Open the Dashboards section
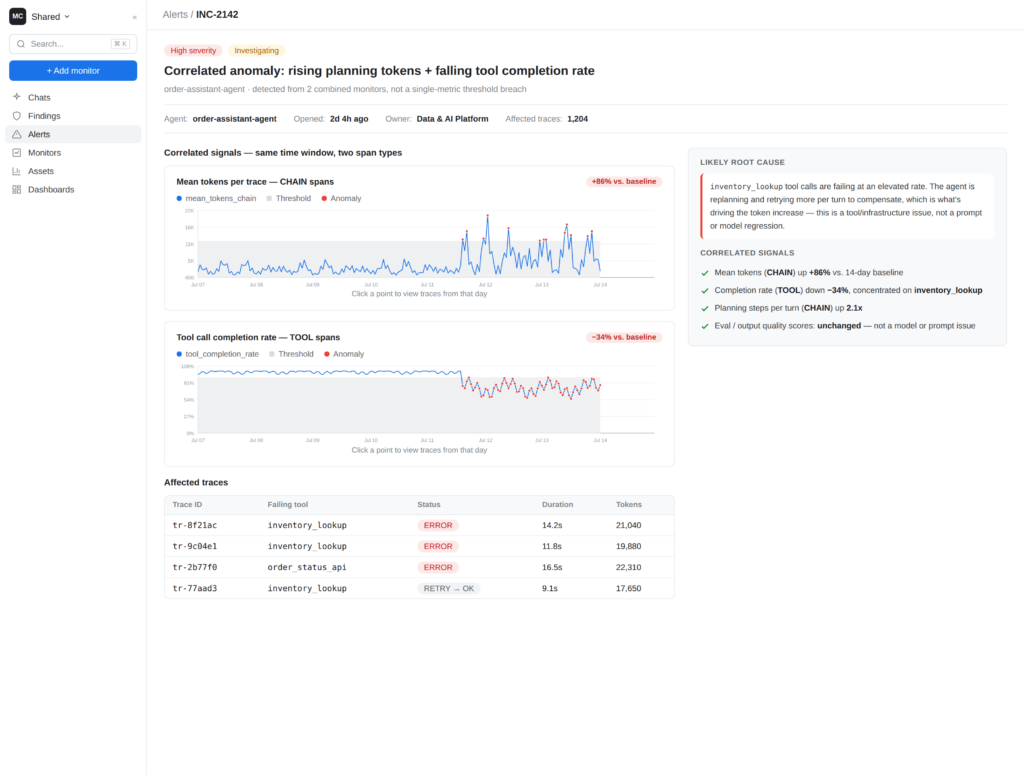1024x775 pixels. [73, 189]
